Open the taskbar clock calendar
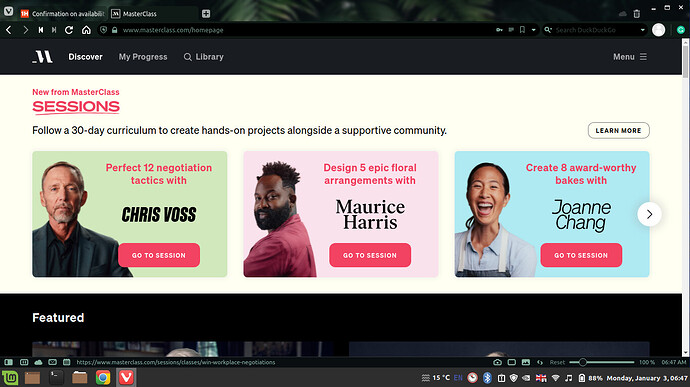The height and width of the screenshot is (387, 690). (647, 378)
